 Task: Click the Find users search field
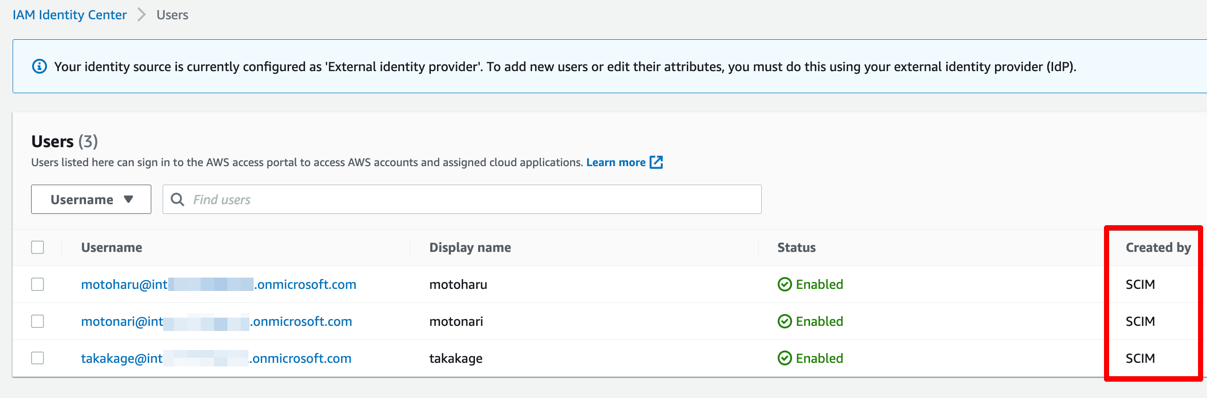462,199
